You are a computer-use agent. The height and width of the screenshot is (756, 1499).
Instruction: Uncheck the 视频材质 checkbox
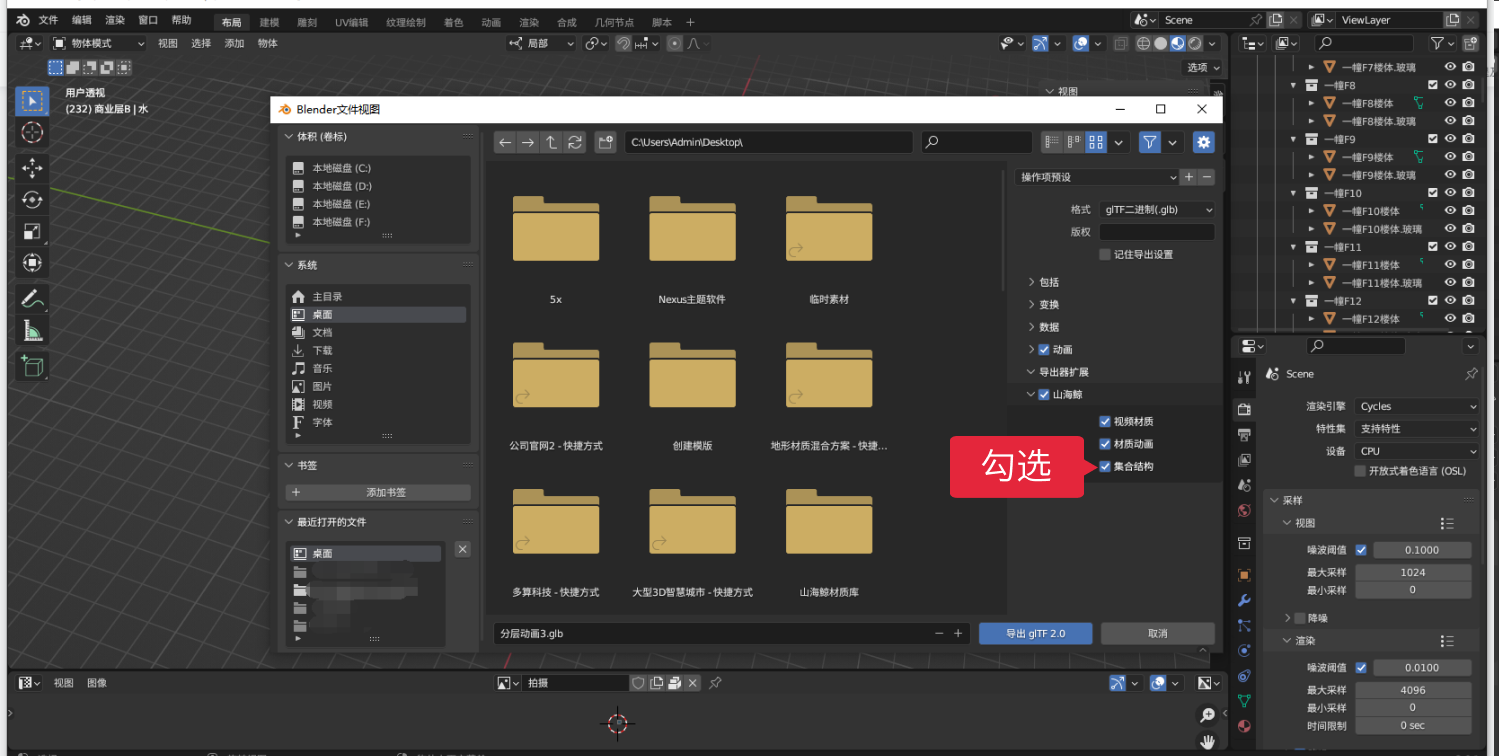(x=1105, y=421)
